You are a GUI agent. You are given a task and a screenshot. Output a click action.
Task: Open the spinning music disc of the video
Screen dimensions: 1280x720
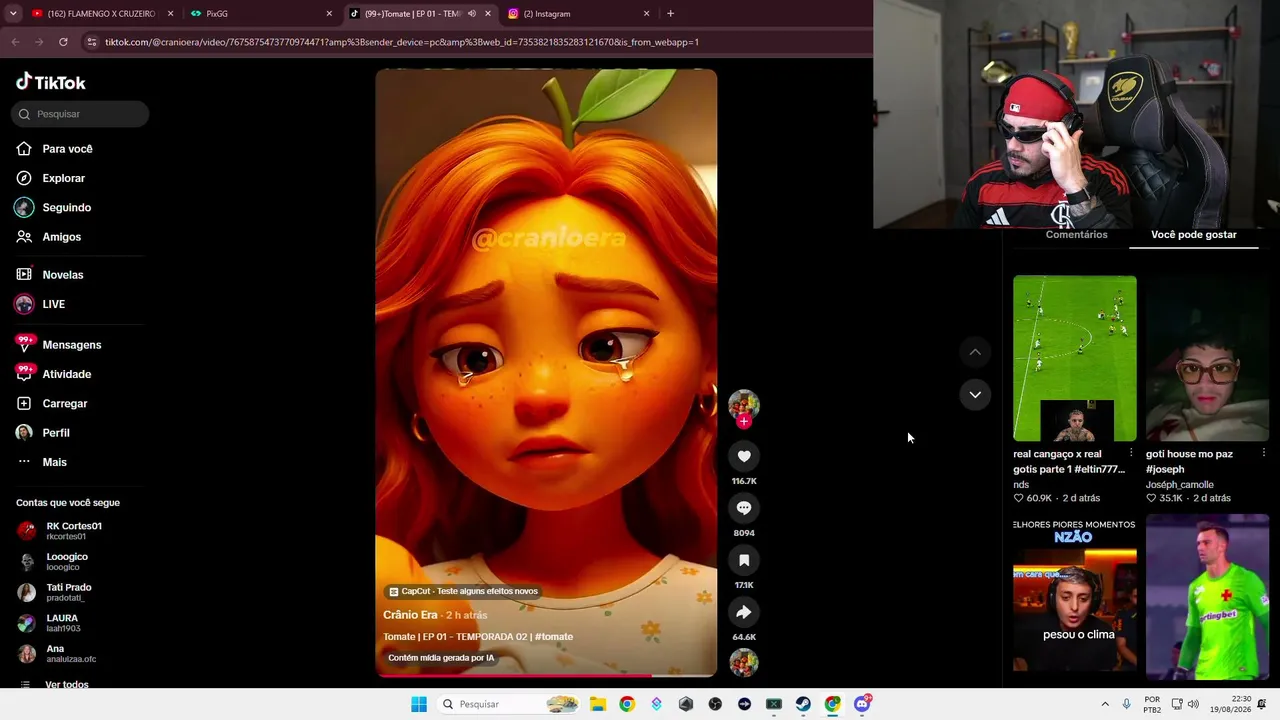(x=744, y=663)
